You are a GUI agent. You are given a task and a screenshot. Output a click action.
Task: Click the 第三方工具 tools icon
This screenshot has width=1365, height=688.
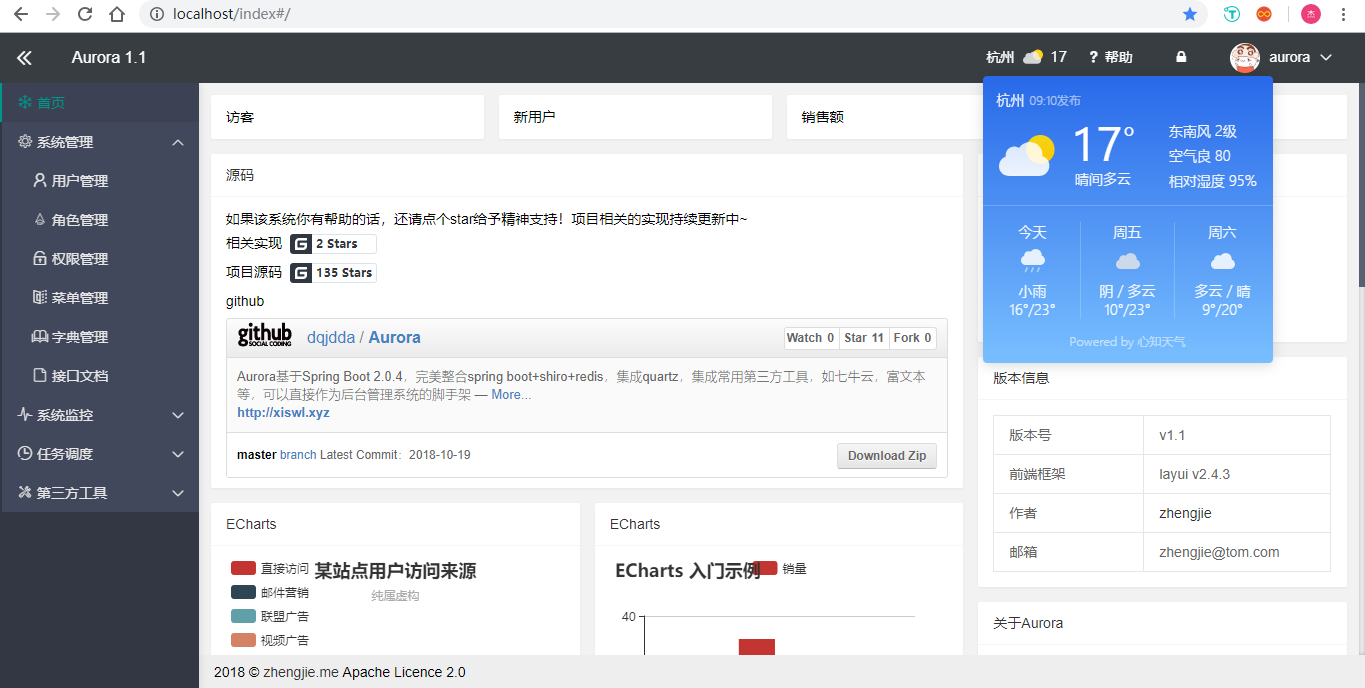click(x=25, y=493)
